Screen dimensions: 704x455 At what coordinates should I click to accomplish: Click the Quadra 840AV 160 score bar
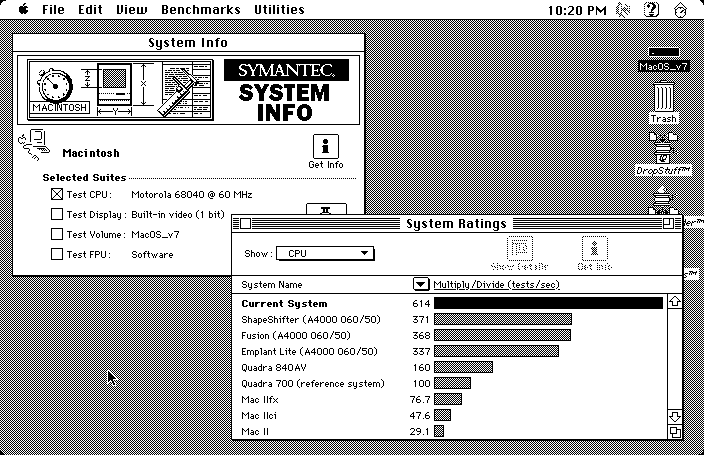click(x=463, y=367)
